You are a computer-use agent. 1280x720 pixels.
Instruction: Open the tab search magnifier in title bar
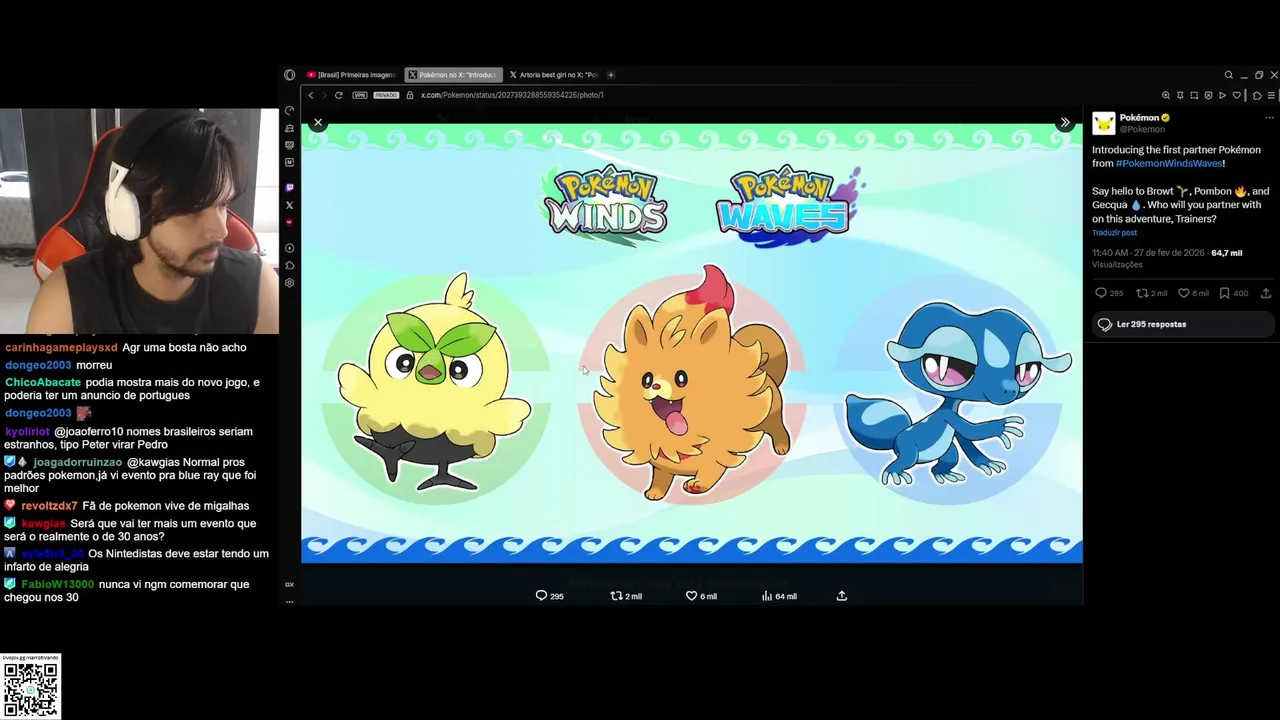[1229, 75]
